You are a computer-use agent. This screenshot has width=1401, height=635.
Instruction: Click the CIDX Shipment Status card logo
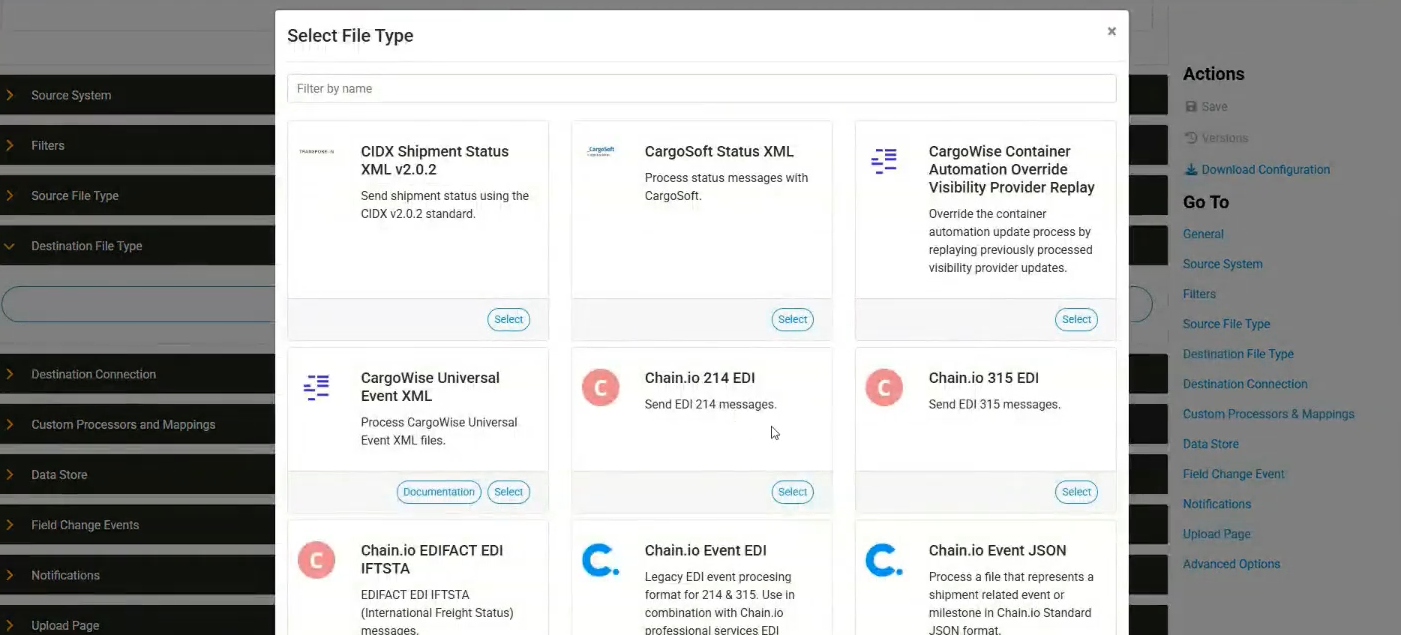[317, 152]
